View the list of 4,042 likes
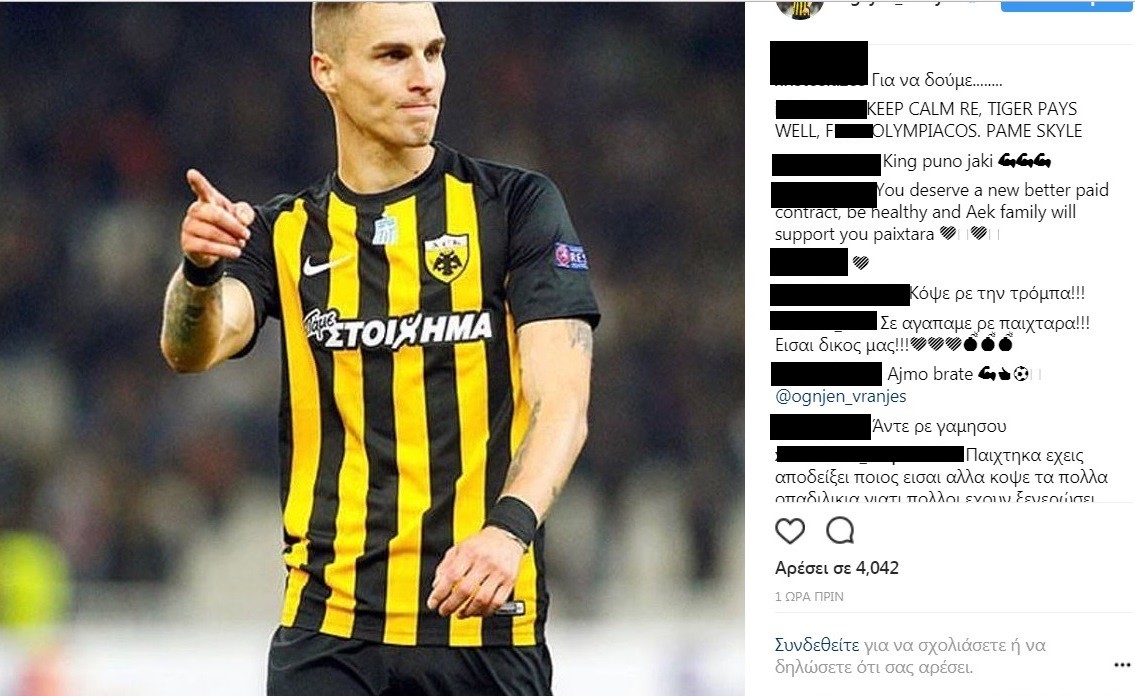The image size is (1135, 696). click(837, 568)
